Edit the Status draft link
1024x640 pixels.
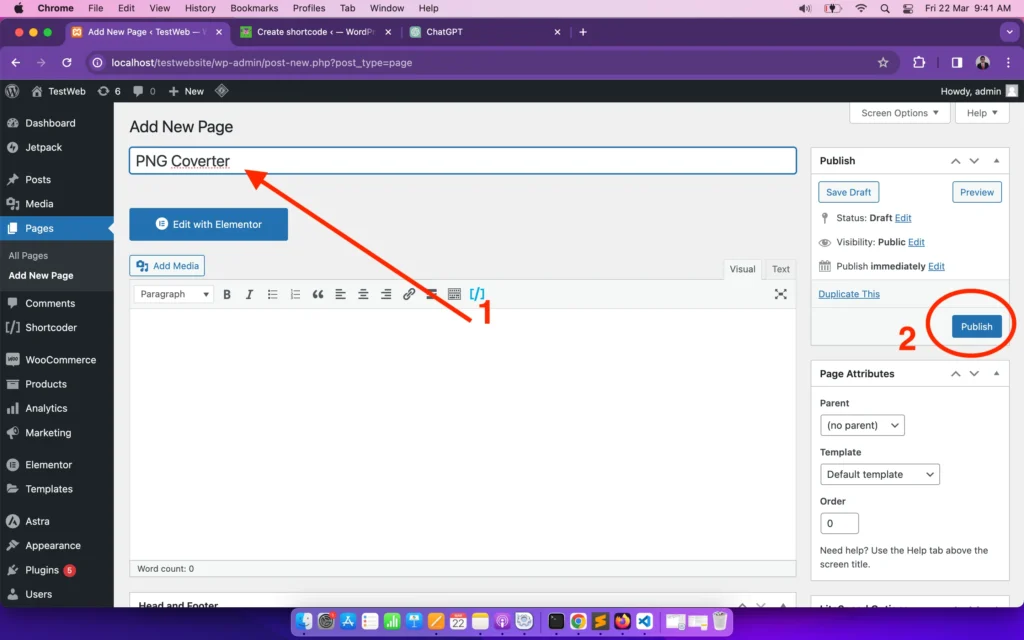[903, 218]
